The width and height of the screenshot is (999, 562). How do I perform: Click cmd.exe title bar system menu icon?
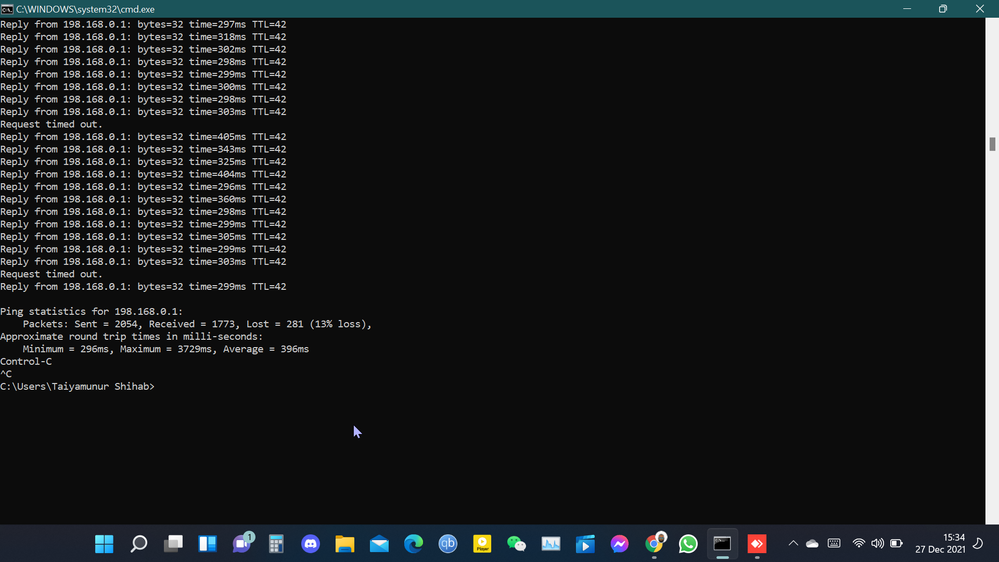(7, 9)
